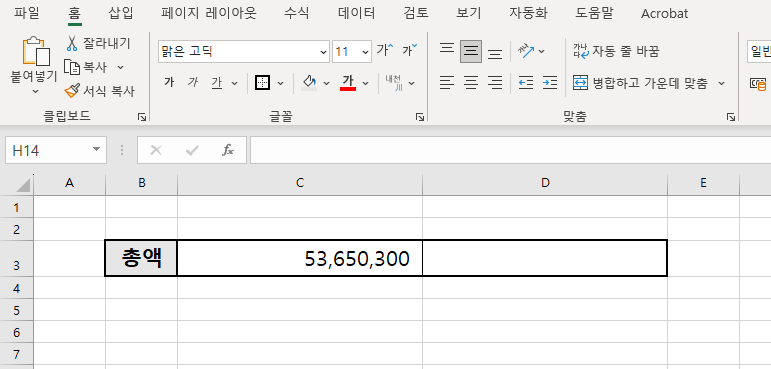
Task: Toggle 자동 줄 바꿈 wrap text
Action: point(616,51)
